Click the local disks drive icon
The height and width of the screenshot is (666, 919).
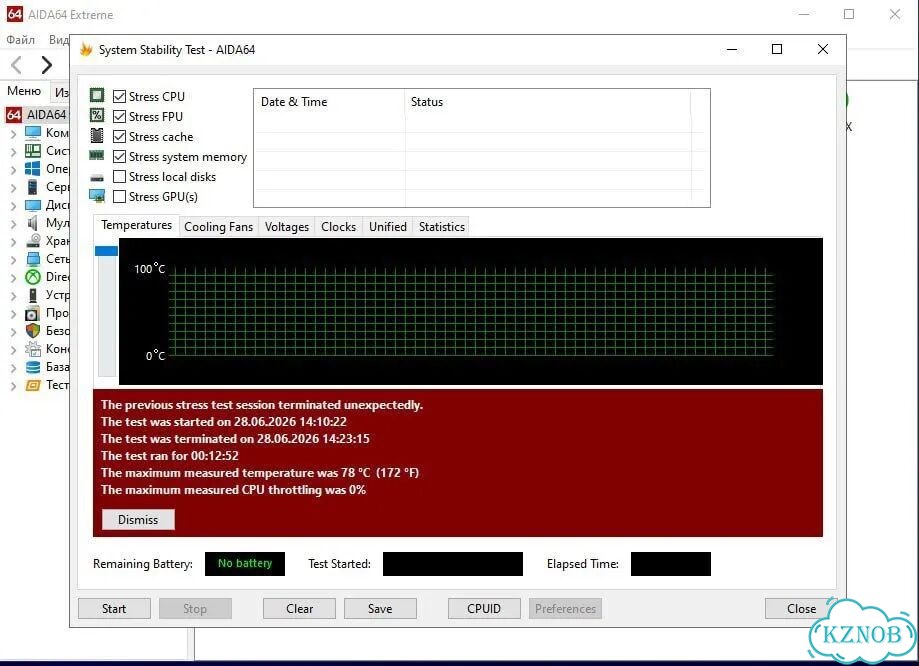(97, 177)
